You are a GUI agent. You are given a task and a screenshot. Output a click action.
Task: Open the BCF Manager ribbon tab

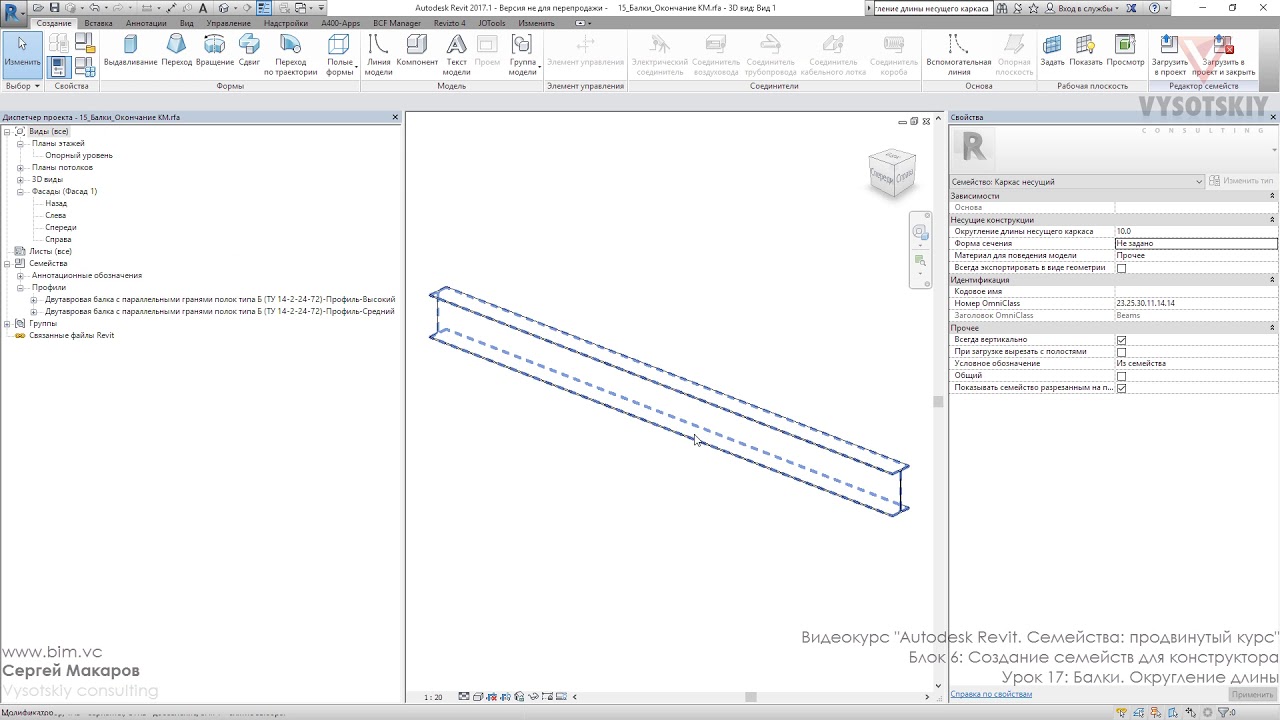pos(397,23)
